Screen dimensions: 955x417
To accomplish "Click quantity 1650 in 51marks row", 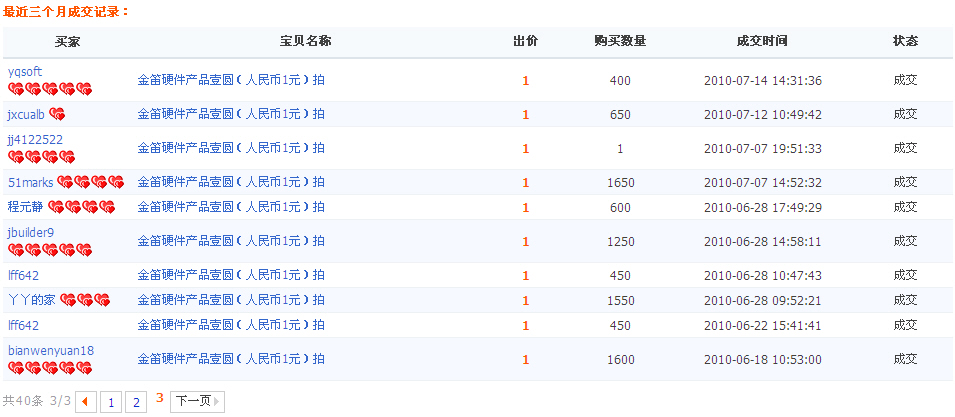I will pos(621,183).
